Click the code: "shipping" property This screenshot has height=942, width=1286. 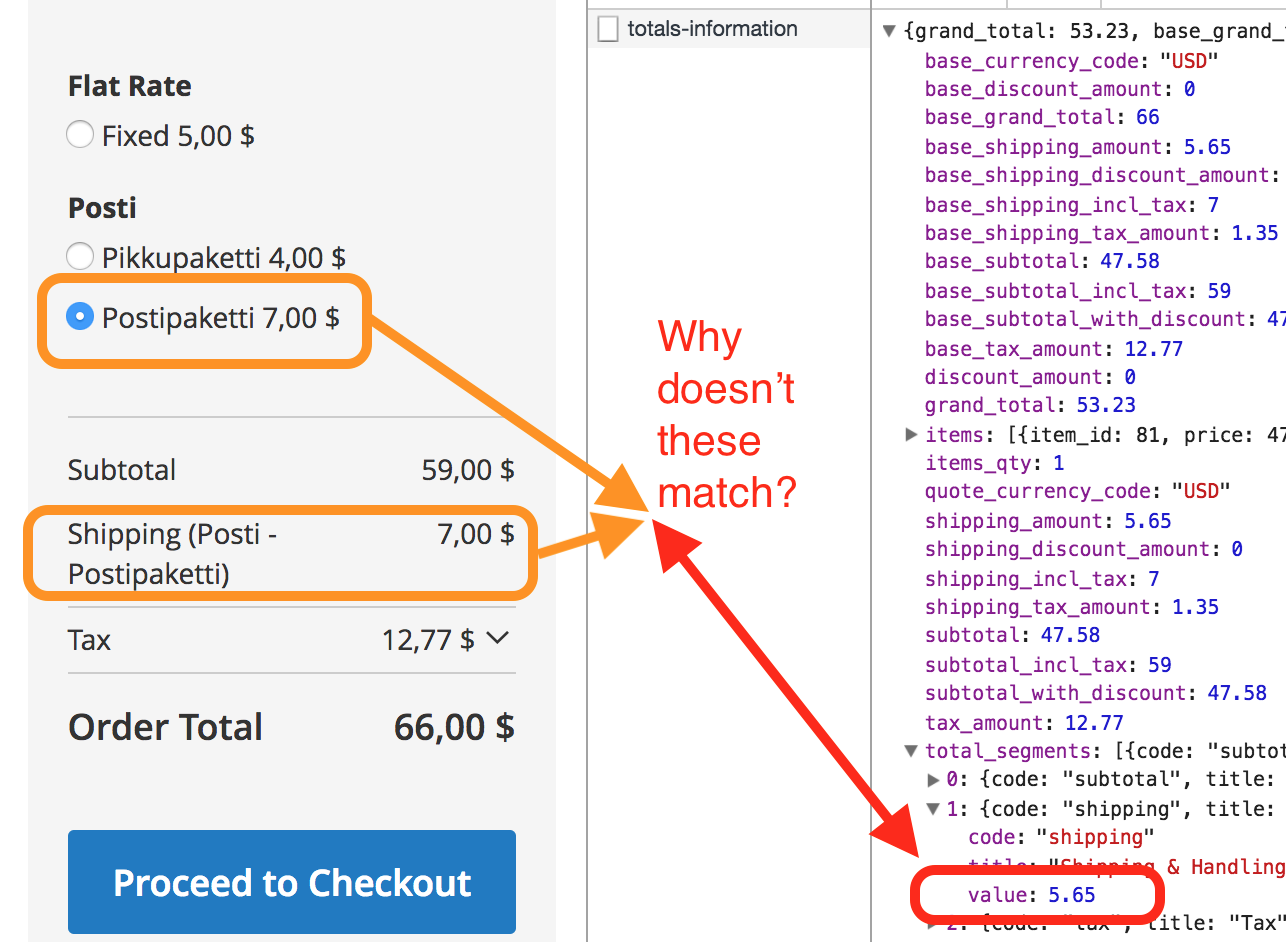tap(1061, 837)
